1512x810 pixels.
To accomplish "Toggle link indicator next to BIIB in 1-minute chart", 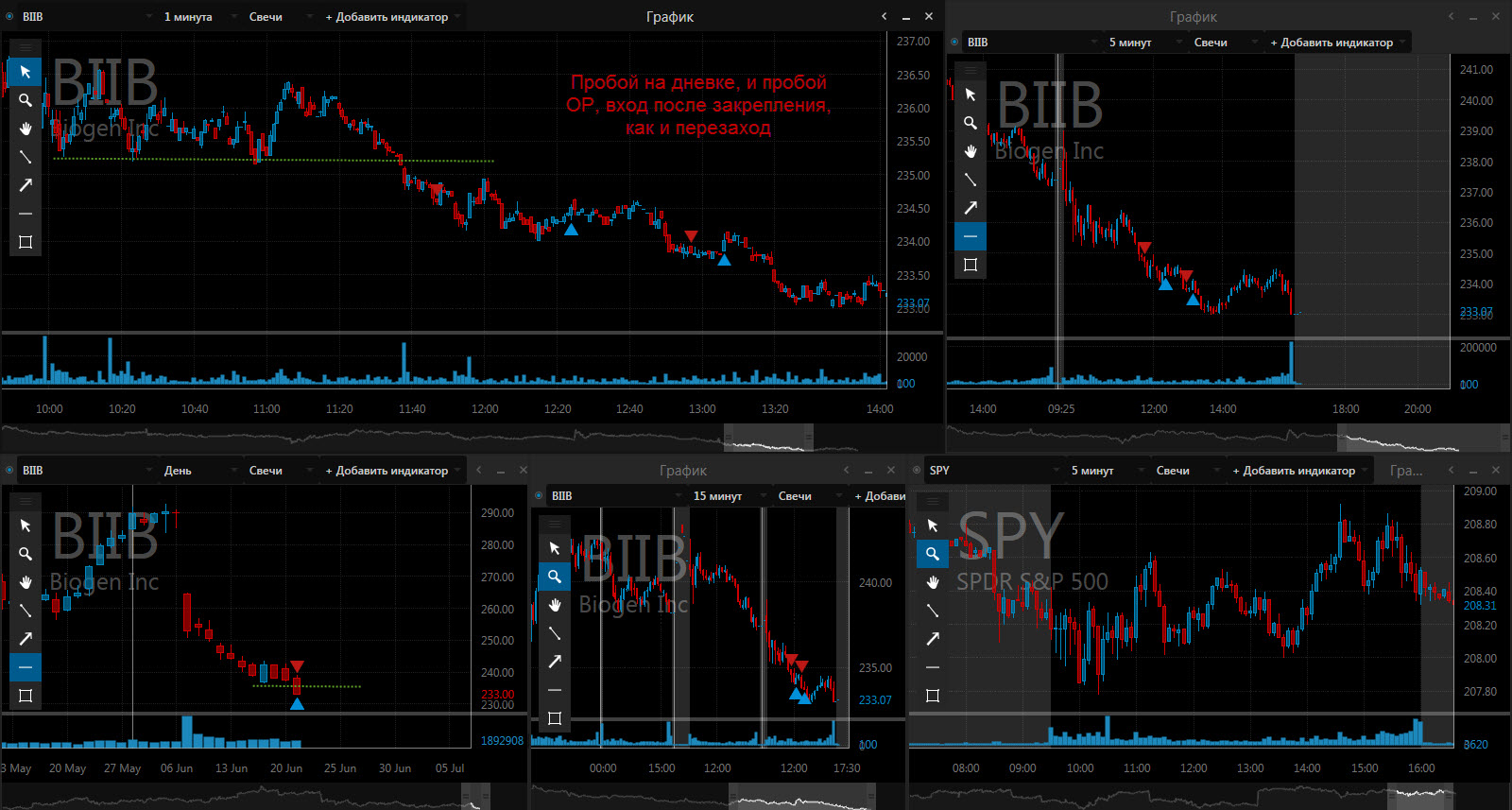I will coord(9,16).
